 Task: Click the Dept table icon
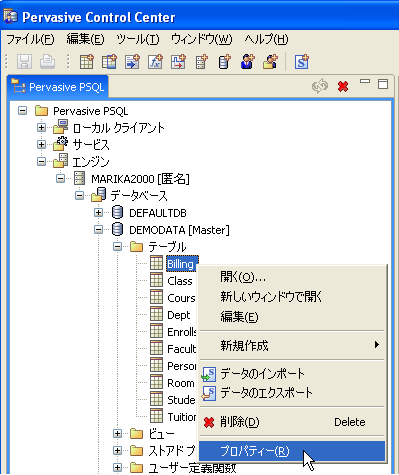pos(156,314)
